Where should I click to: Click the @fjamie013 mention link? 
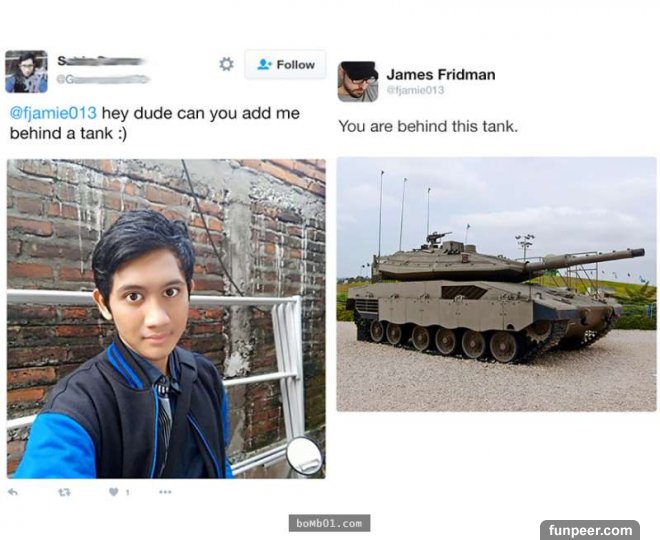[53, 113]
